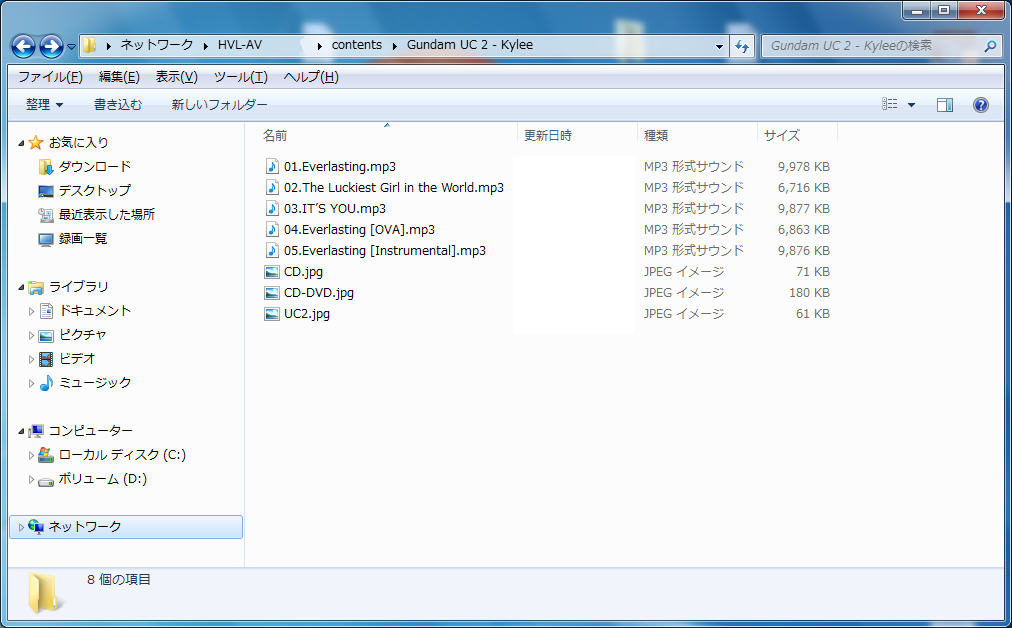Refresh the folder view with refresh icon
Screen dimensions: 1012x628
742,46
